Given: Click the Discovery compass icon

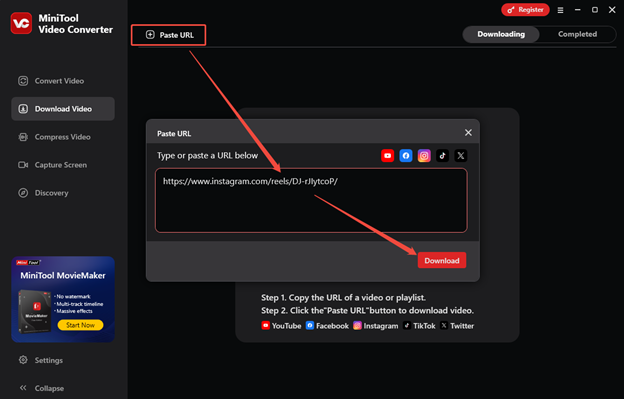Looking at the screenshot, I should tap(23, 193).
